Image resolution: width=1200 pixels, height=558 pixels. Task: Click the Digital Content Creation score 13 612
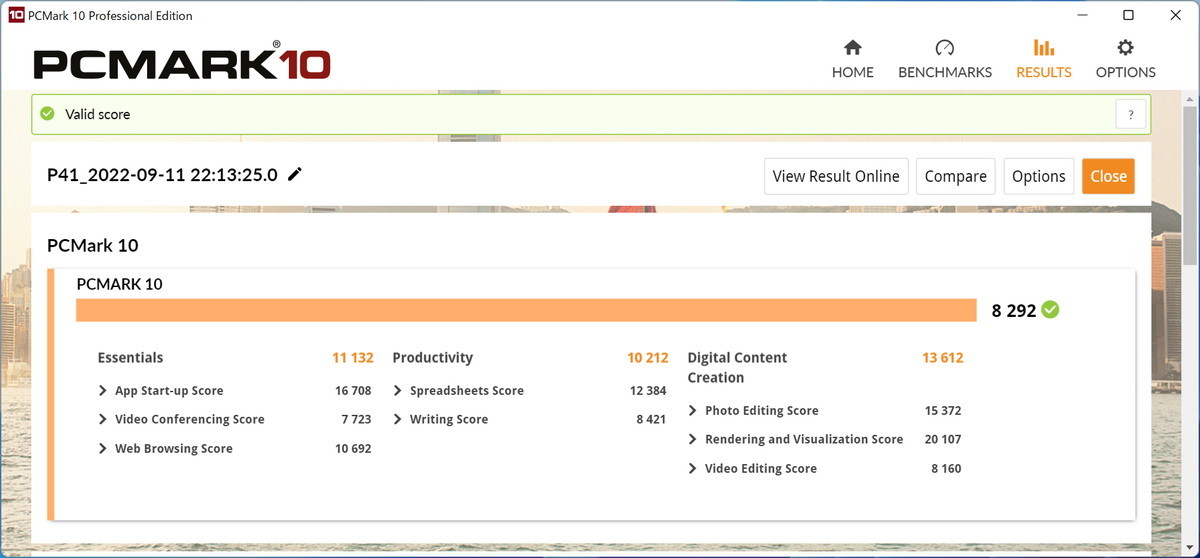coord(942,358)
